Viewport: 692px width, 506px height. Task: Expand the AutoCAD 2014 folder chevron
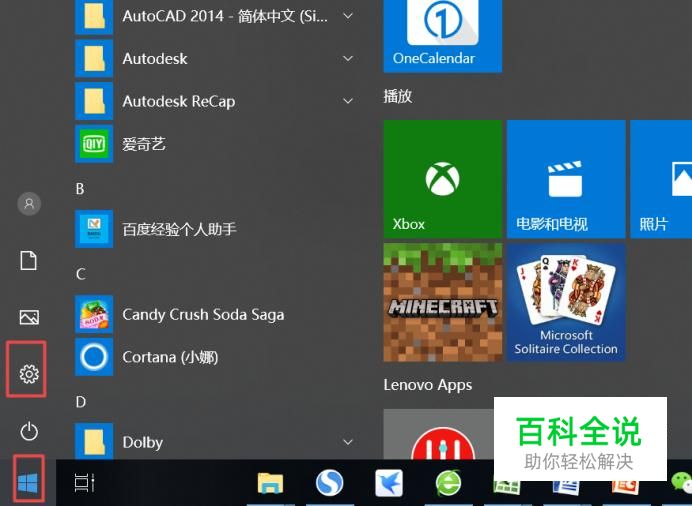pyautogui.click(x=348, y=16)
